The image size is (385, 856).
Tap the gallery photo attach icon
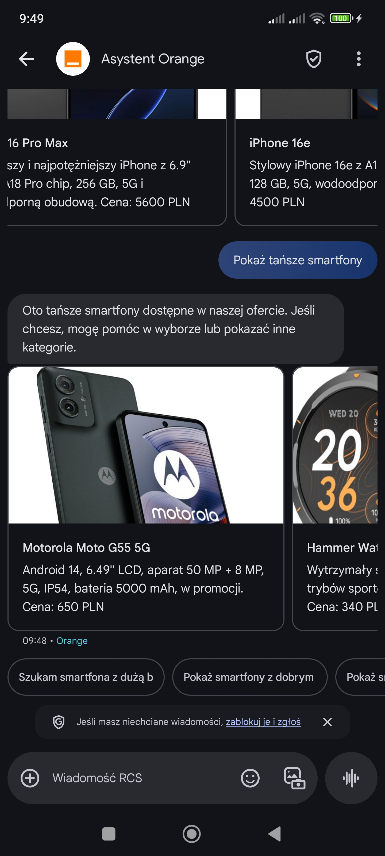pos(294,778)
